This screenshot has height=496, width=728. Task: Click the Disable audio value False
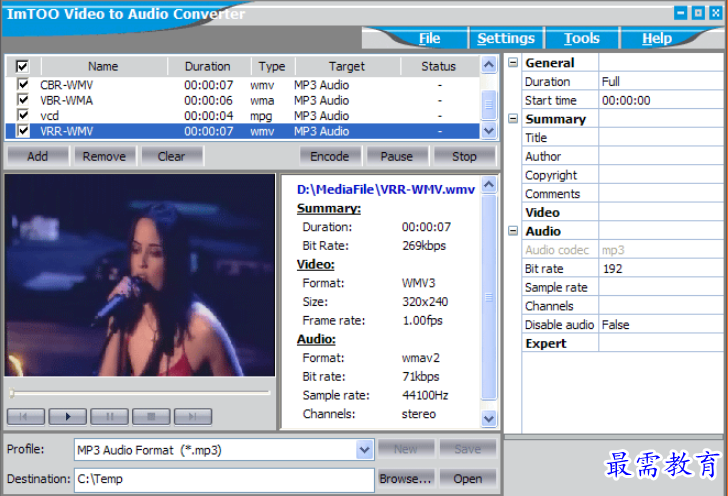[x=661, y=325]
